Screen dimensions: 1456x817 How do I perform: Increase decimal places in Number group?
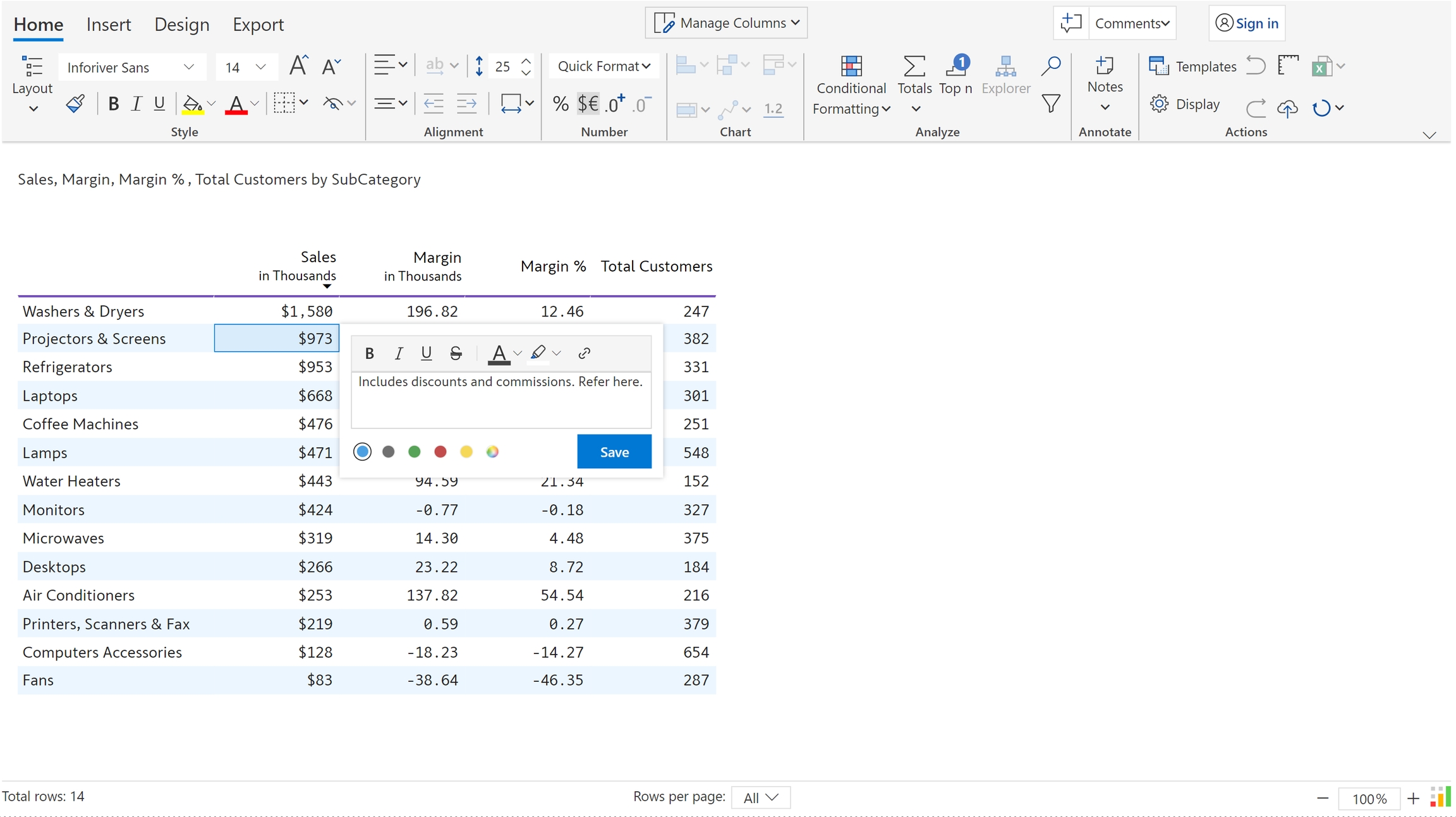click(x=614, y=104)
